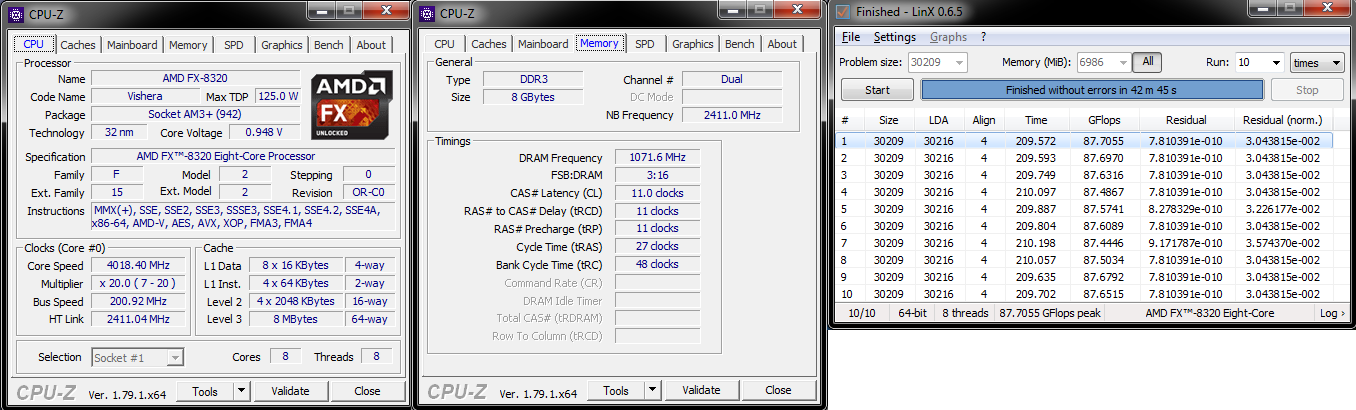The width and height of the screenshot is (1356, 410).
Task: Click the Name field AMD FX-8320
Action: point(195,78)
